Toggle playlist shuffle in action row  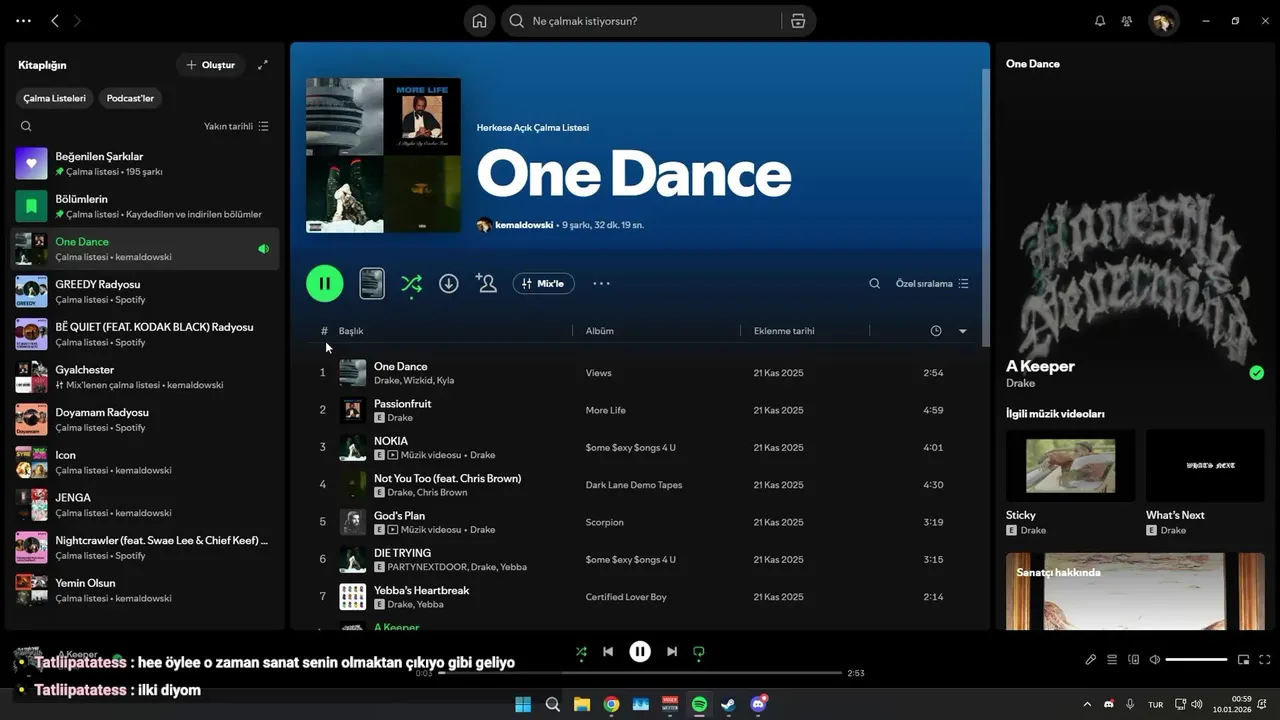click(x=411, y=284)
